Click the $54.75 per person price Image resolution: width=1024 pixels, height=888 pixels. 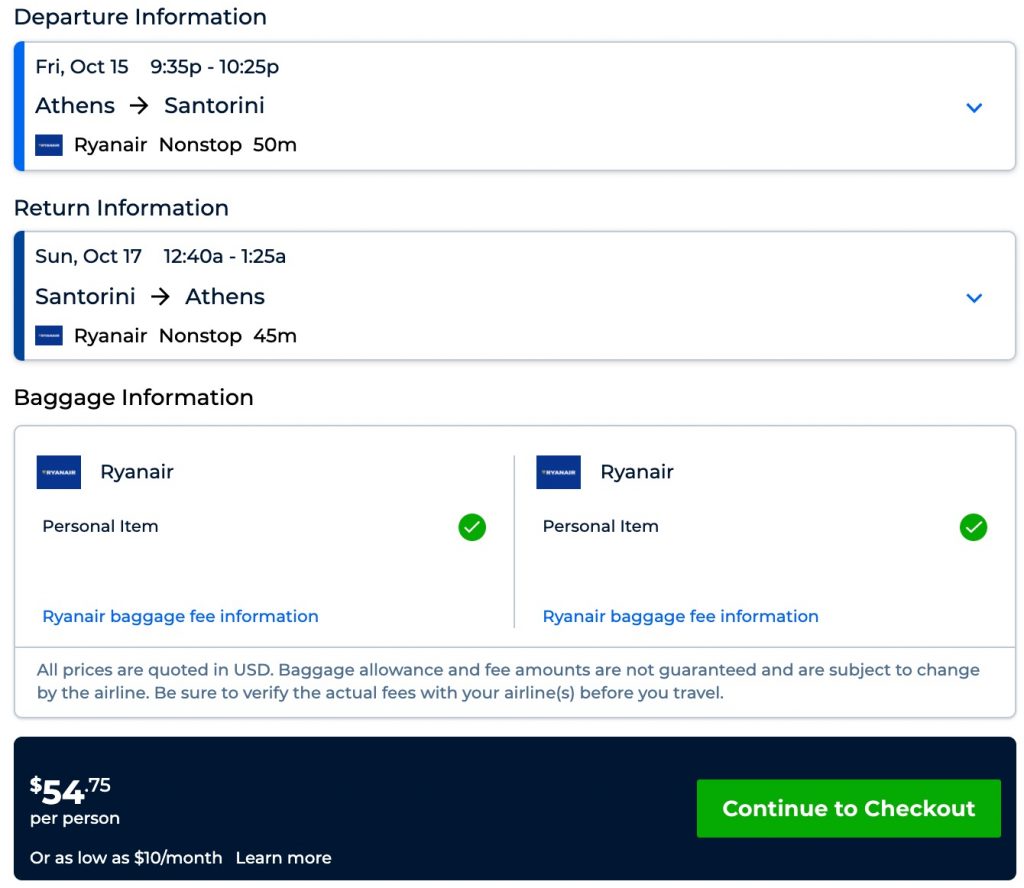pos(70,792)
